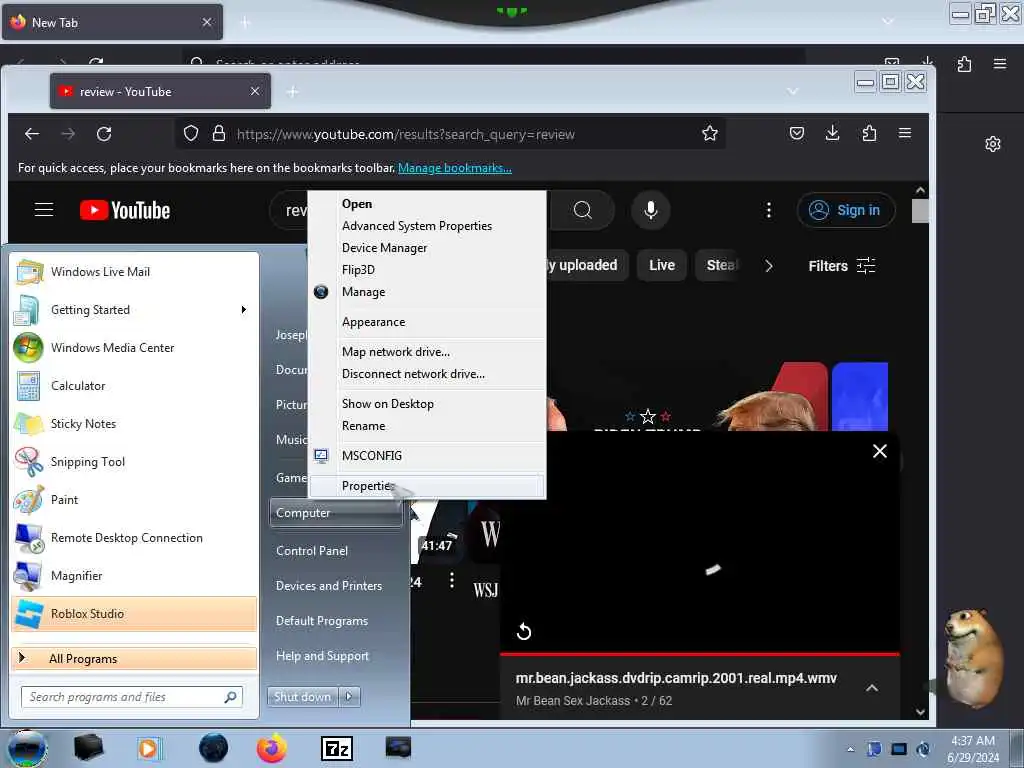Open 7-Zip from the taskbar
This screenshot has width=1024, height=768.
tap(337, 748)
